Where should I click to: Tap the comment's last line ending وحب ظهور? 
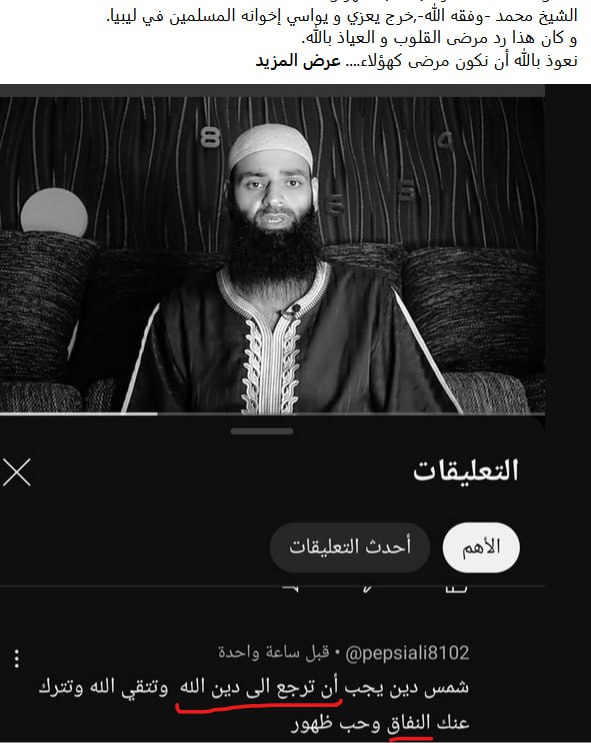(x=380, y=724)
